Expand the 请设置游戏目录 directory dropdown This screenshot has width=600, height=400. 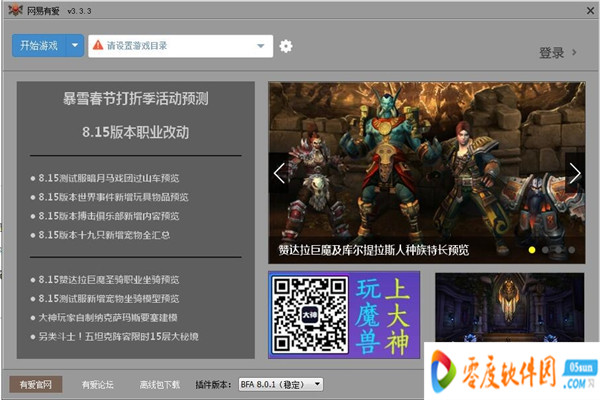(261, 46)
